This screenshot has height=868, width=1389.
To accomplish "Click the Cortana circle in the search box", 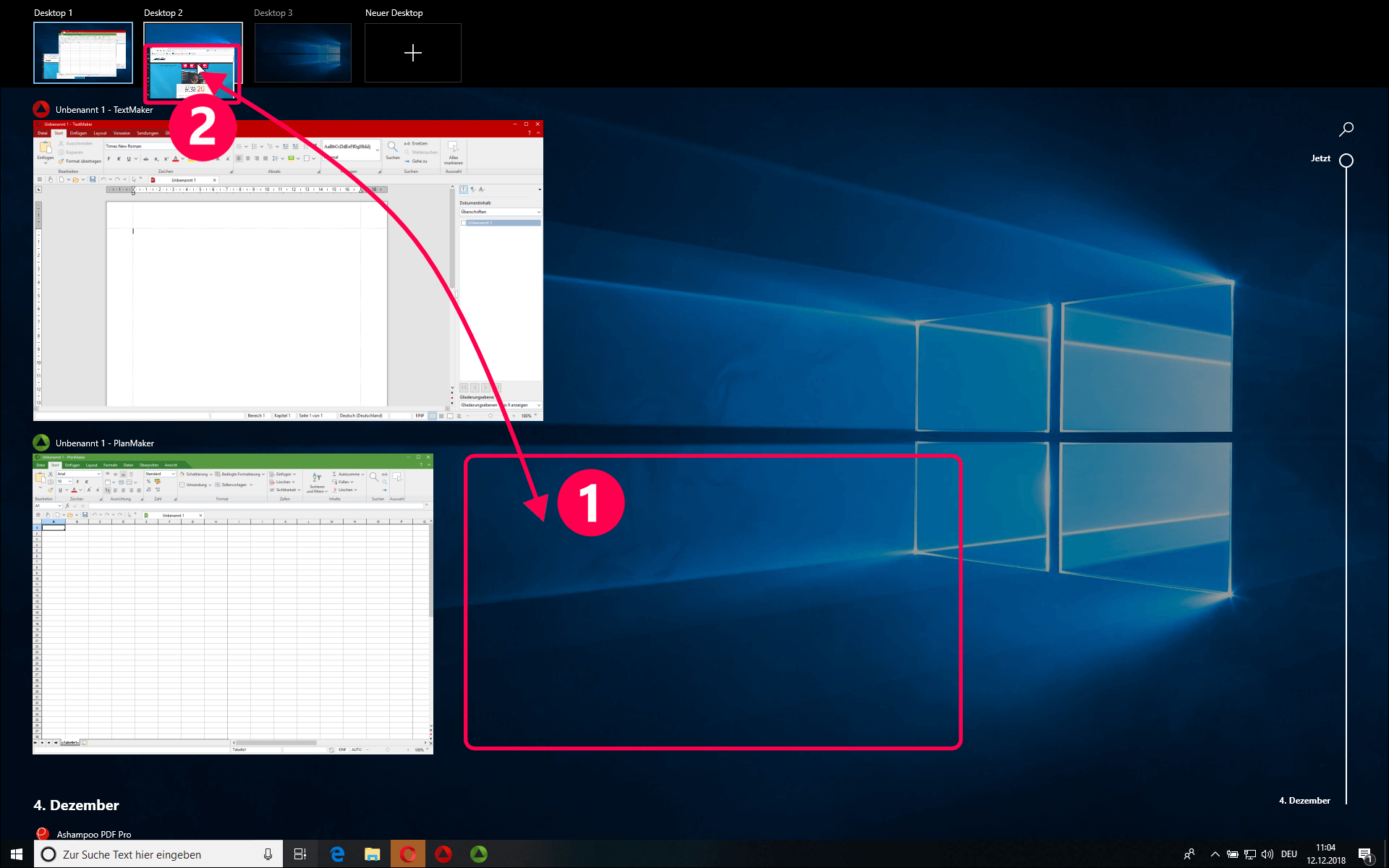I will [x=48, y=854].
